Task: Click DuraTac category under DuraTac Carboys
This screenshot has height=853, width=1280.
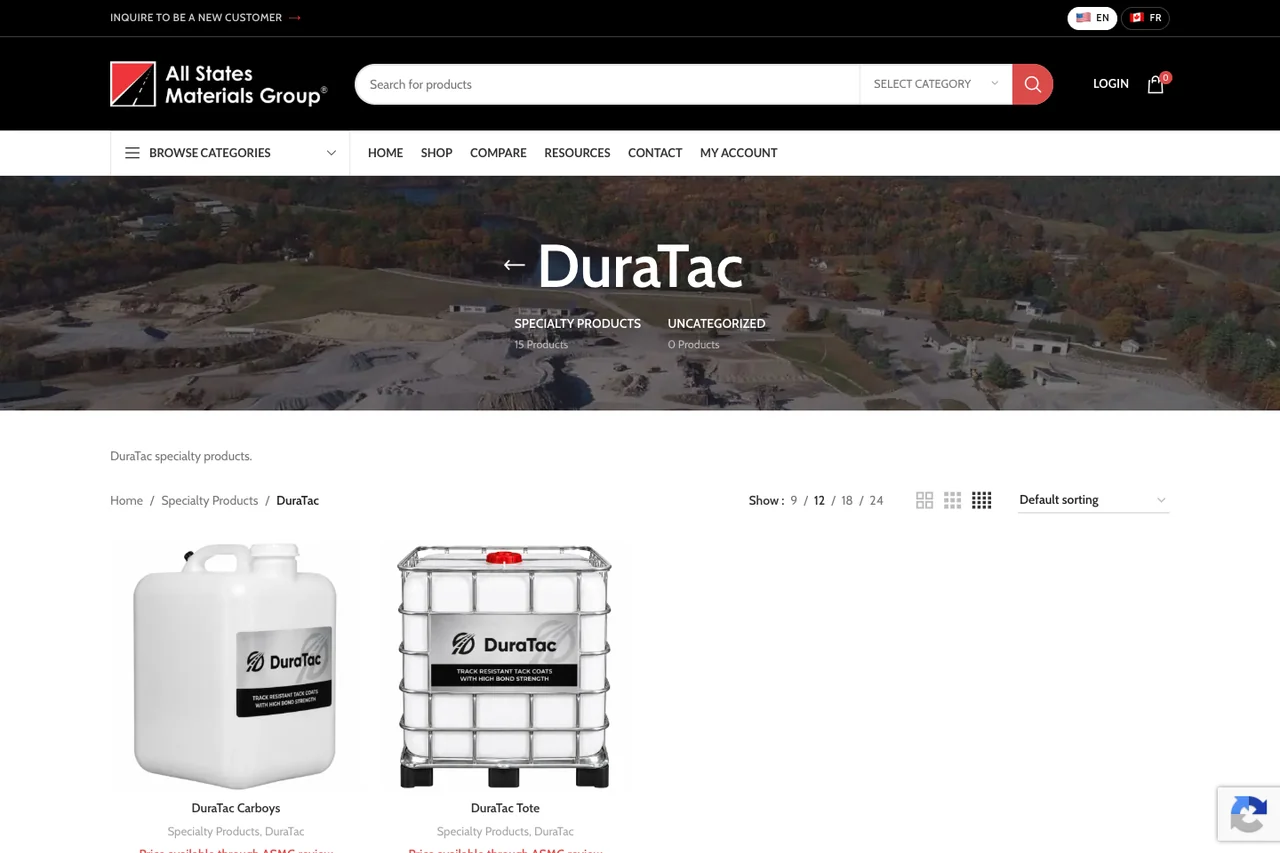Action: click(285, 832)
